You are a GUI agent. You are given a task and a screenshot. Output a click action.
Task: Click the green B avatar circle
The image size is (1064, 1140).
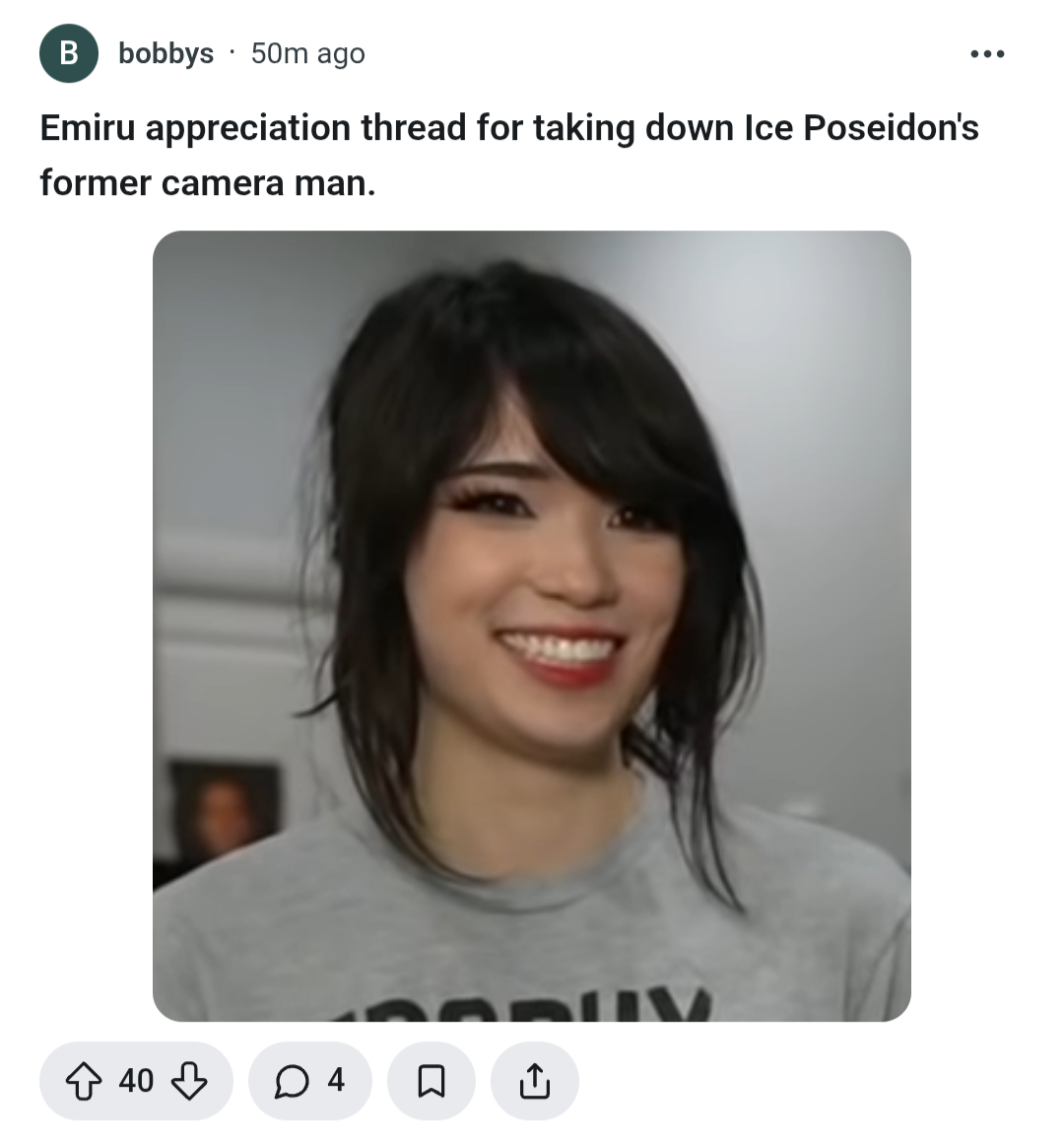click(x=69, y=53)
